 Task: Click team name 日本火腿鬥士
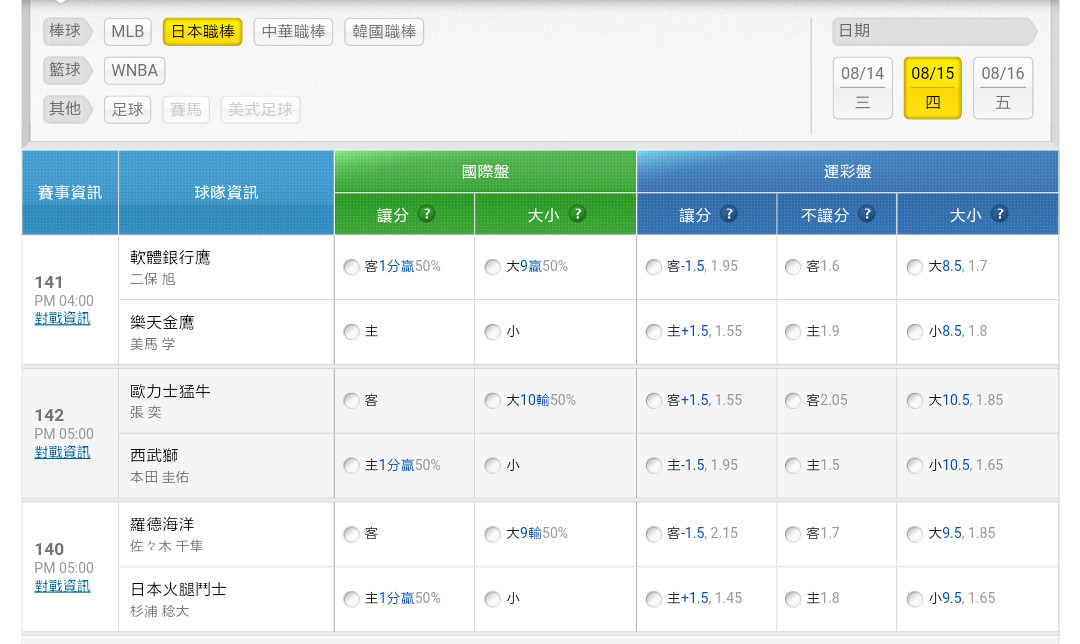(178, 590)
